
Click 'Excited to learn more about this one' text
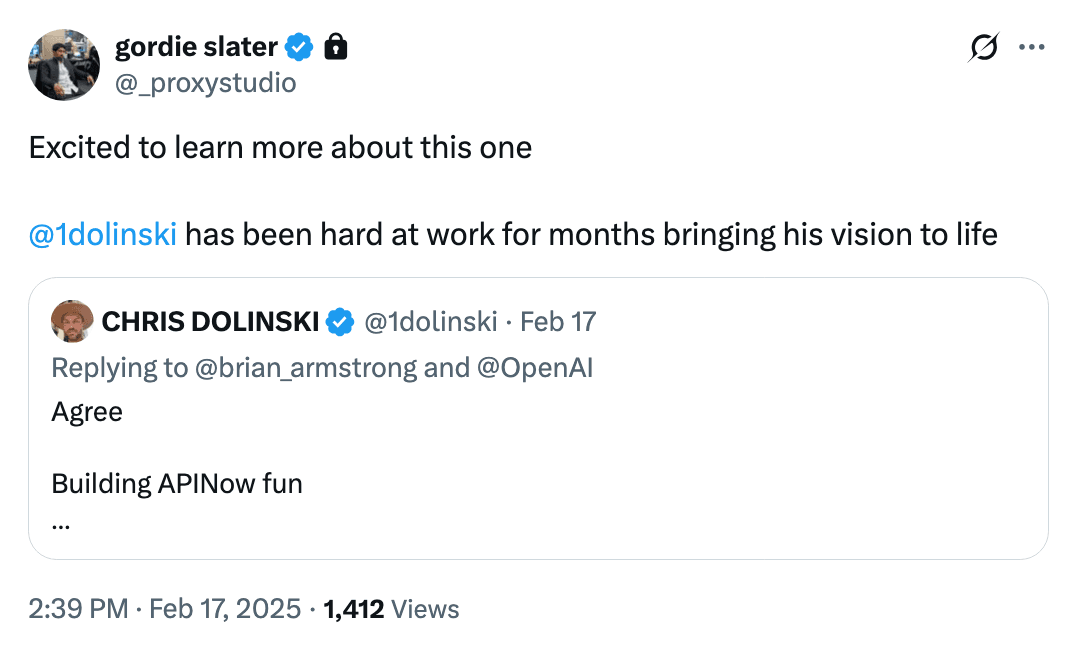[x=280, y=148]
